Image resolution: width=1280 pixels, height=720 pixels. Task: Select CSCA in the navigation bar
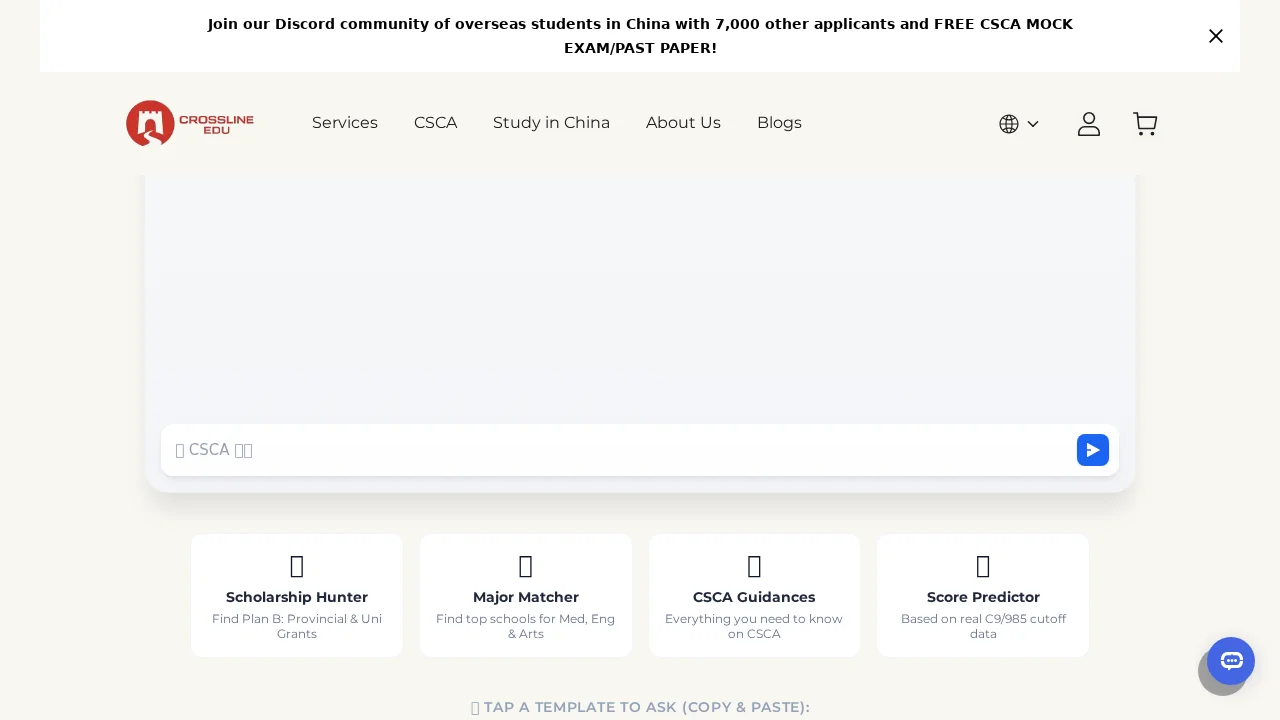click(435, 123)
